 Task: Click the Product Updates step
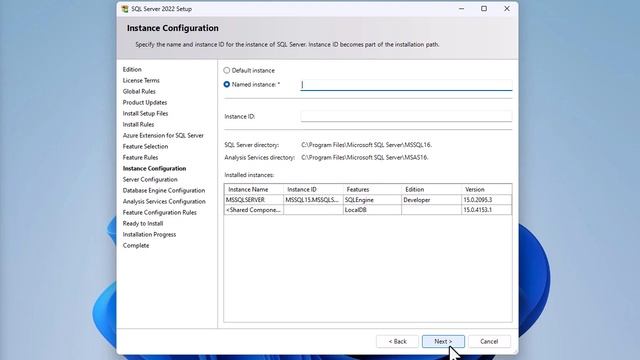[145, 102]
